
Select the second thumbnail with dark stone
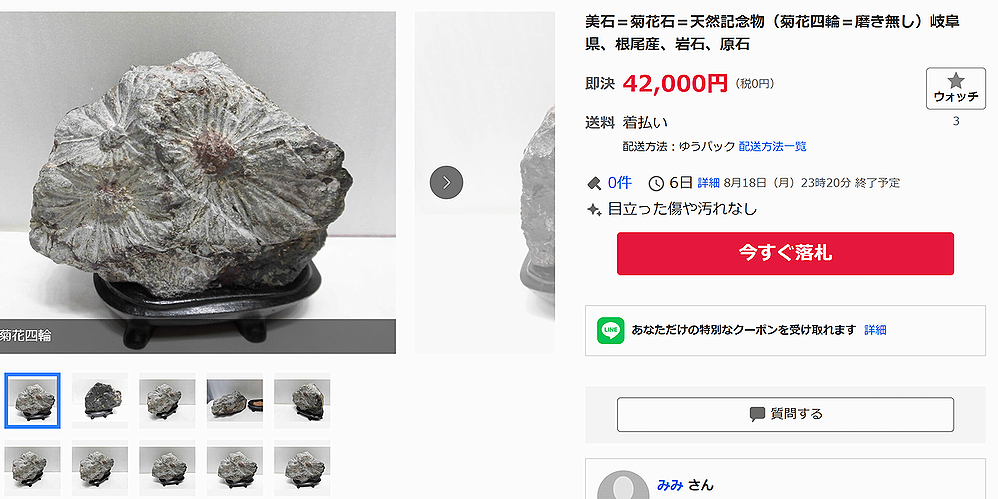(x=100, y=400)
